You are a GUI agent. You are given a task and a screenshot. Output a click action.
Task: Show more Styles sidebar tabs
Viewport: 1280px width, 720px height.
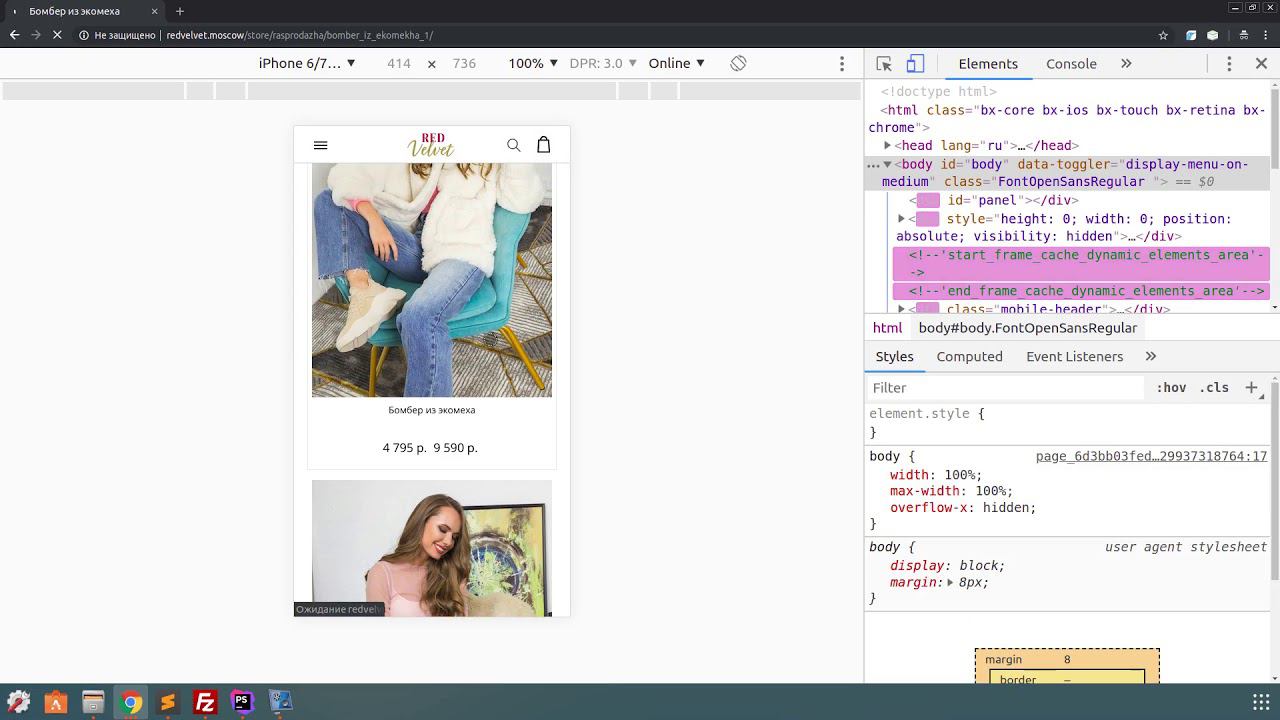[1151, 356]
